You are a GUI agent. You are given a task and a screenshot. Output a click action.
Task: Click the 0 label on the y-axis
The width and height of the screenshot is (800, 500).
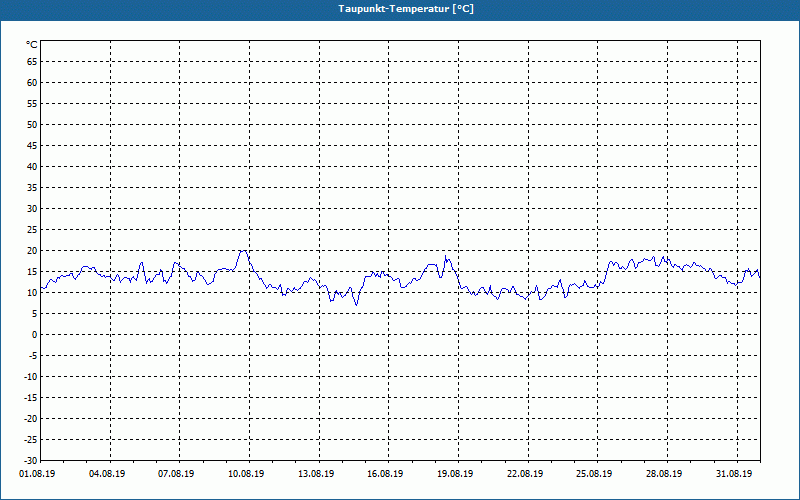click(x=35, y=335)
